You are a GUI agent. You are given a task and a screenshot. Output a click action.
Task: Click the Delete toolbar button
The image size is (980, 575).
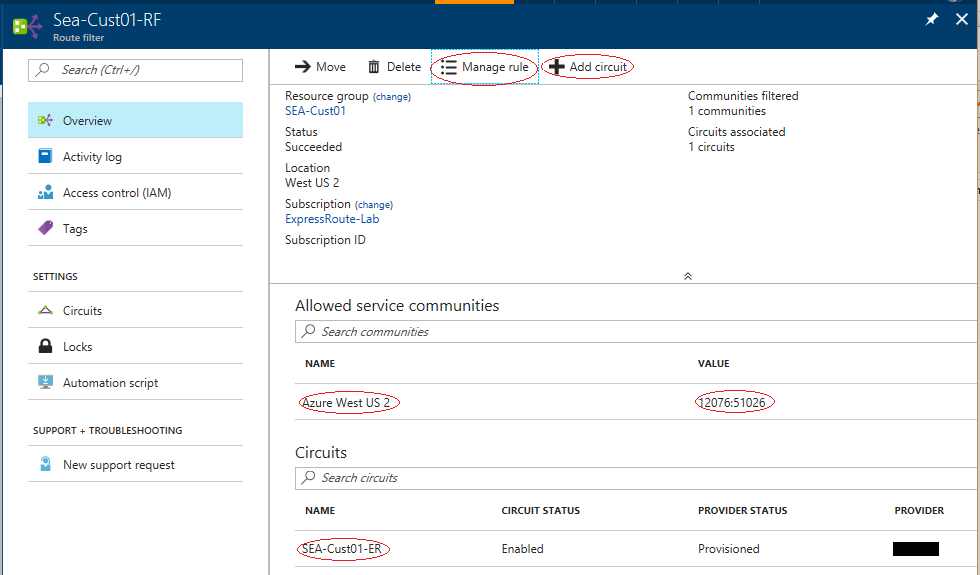(394, 67)
